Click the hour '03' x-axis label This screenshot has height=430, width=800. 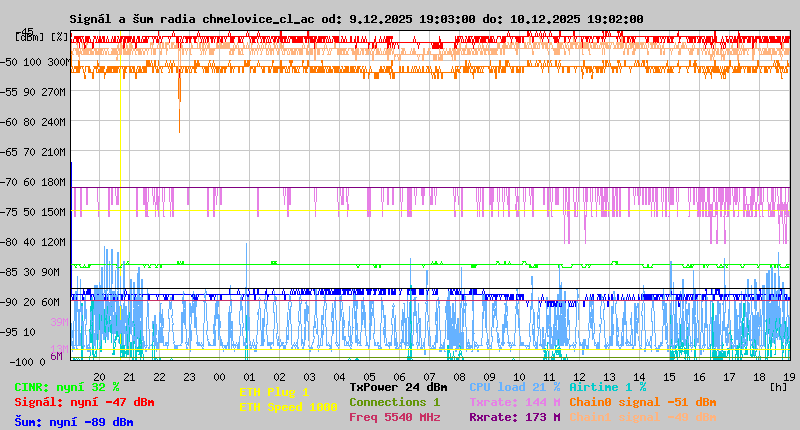click(310, 377)
